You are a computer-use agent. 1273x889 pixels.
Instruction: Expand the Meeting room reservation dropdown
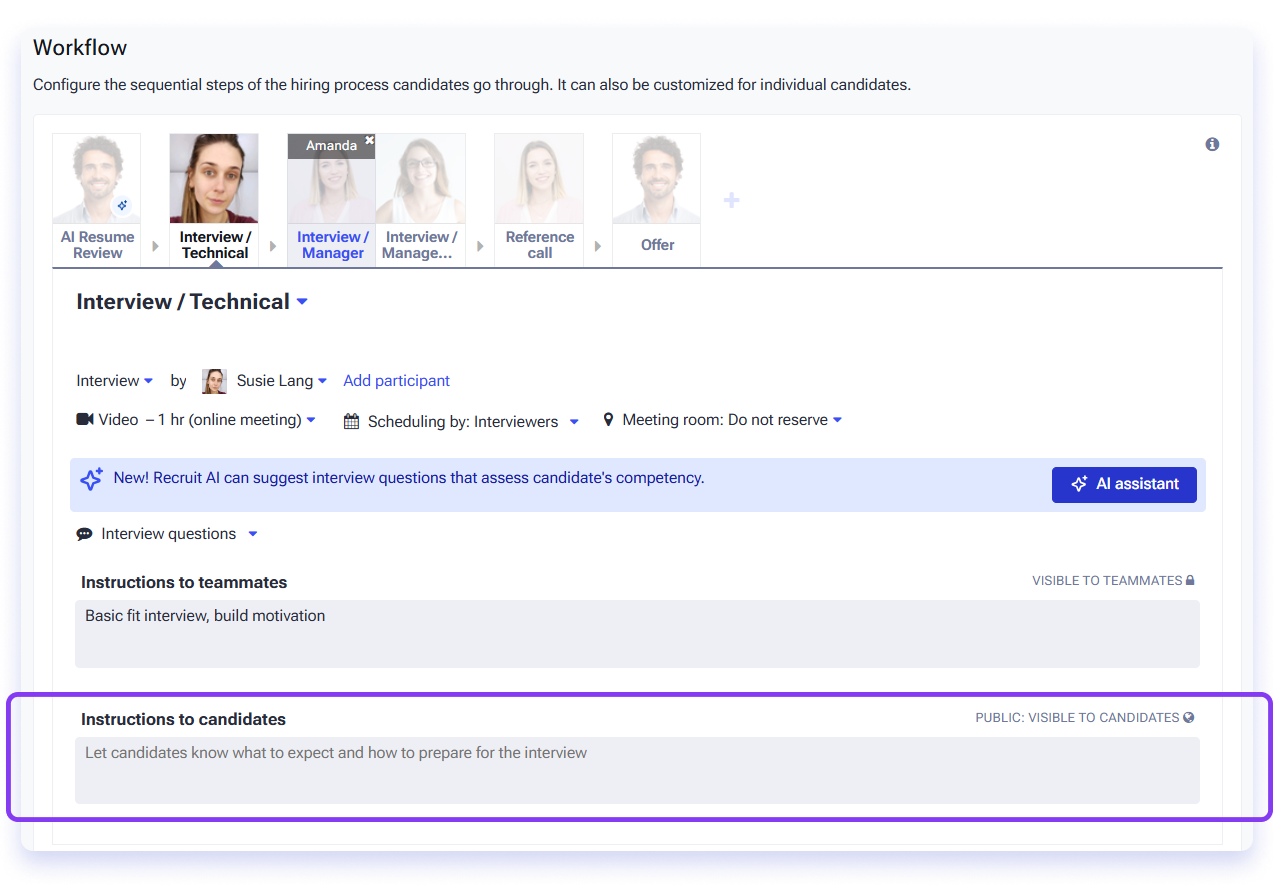pos(837,420)
